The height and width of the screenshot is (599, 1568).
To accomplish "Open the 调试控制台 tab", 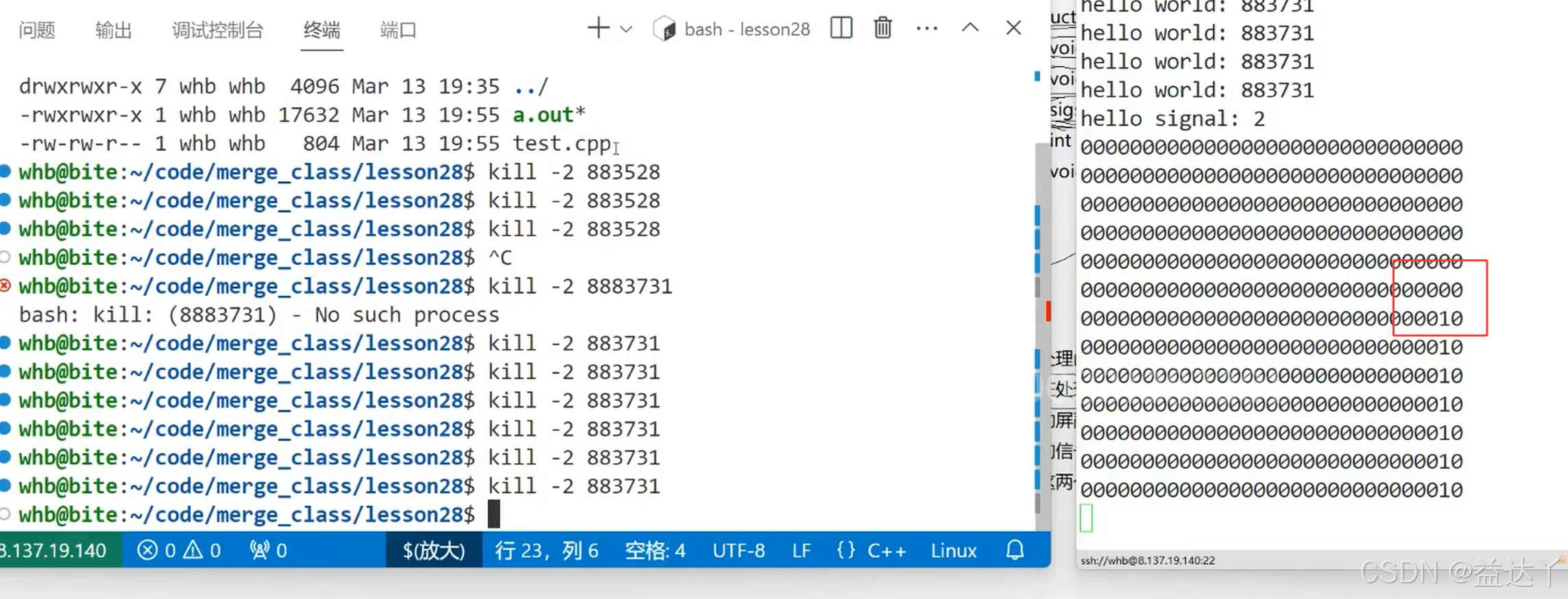I will tap(218, 30).
